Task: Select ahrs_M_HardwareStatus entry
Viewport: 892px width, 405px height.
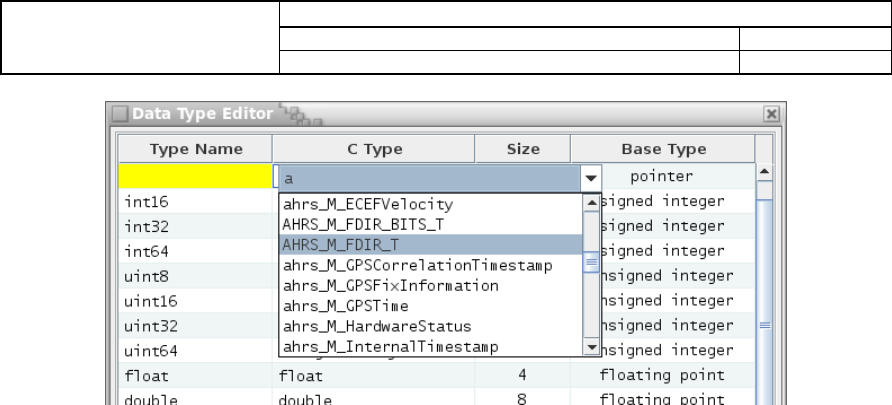Action: [x=431, y=327]
